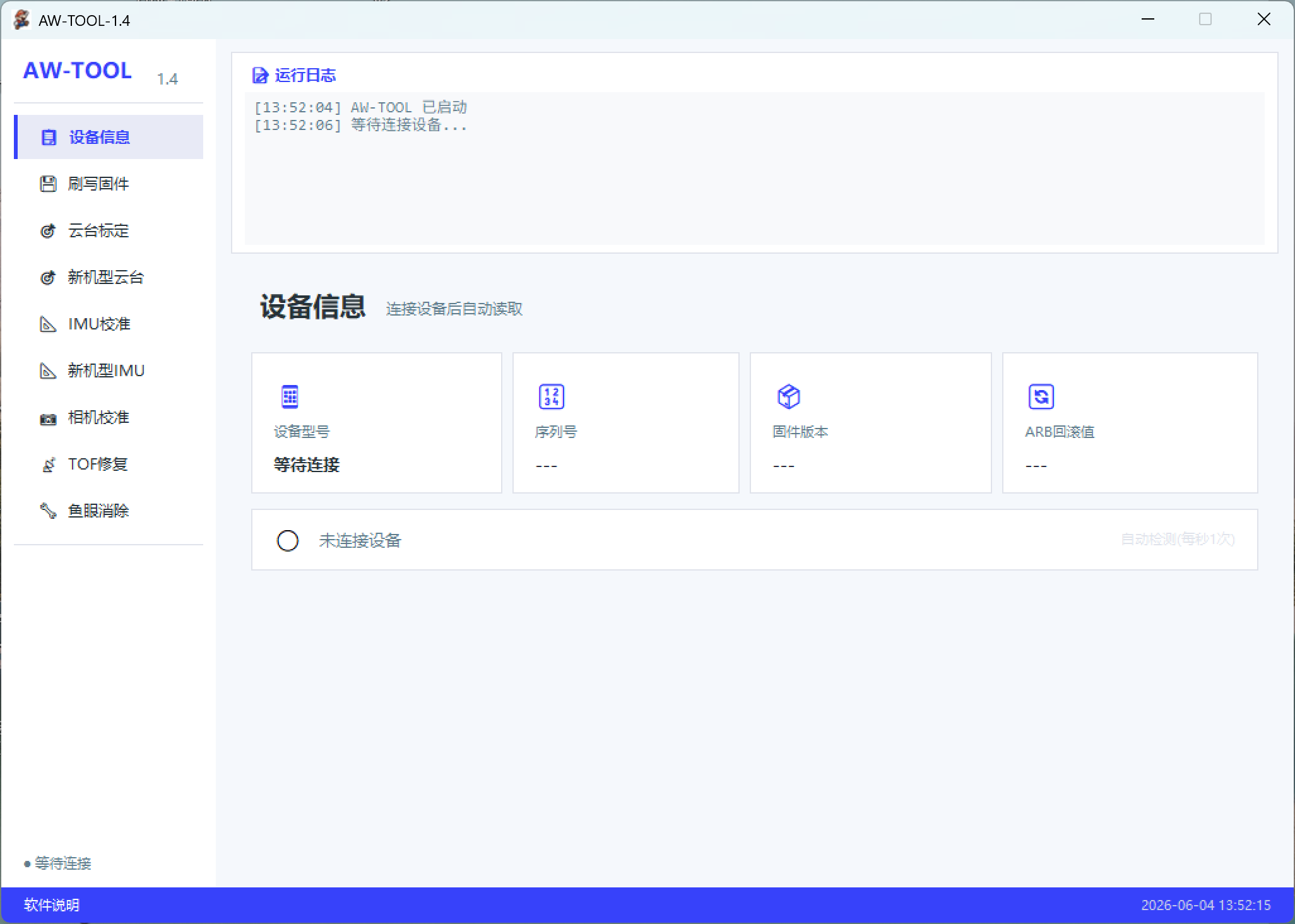Click inside the run log text area
Viewport: 1295px width, 924px height.
pyautogui.click(x=754, y=169)
